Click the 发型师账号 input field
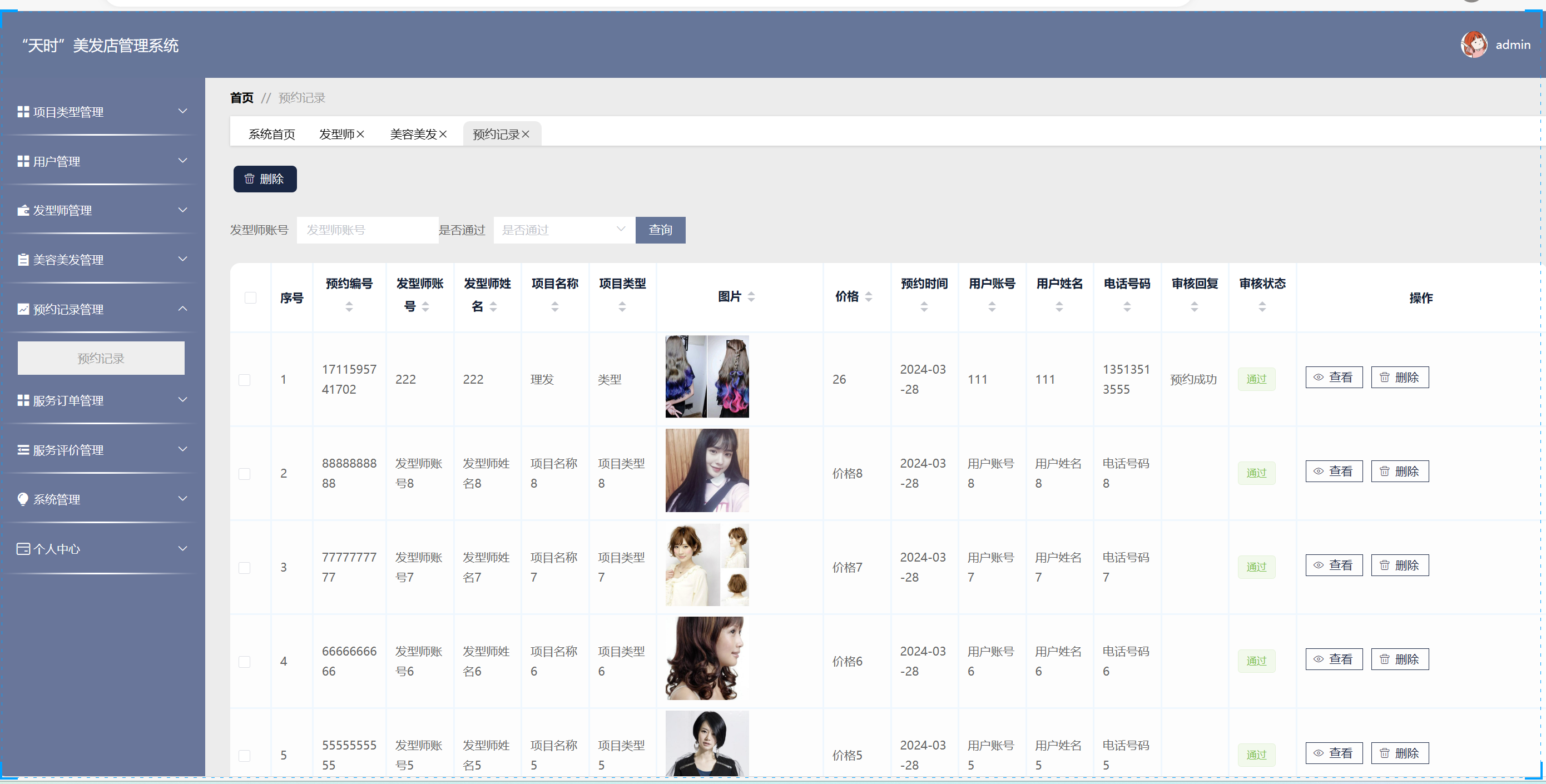The width and height of the screenshot is (1546, 784). [366, 230]
